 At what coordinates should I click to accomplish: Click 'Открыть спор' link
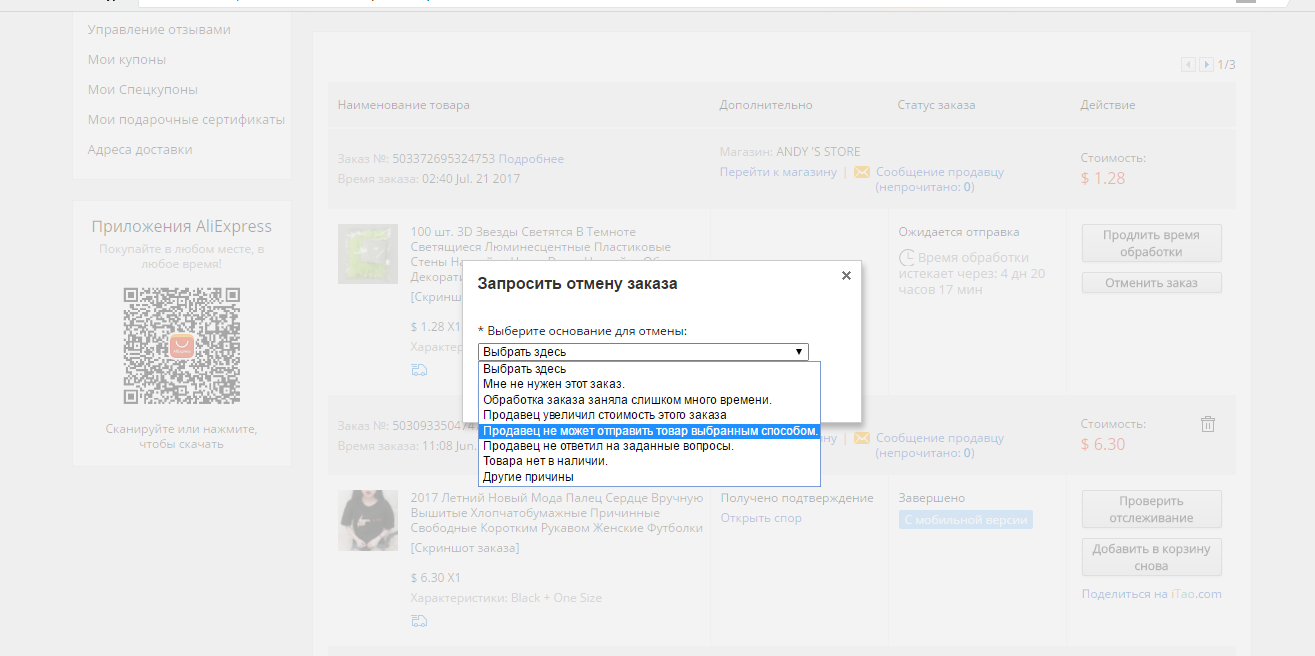(760, 518)
